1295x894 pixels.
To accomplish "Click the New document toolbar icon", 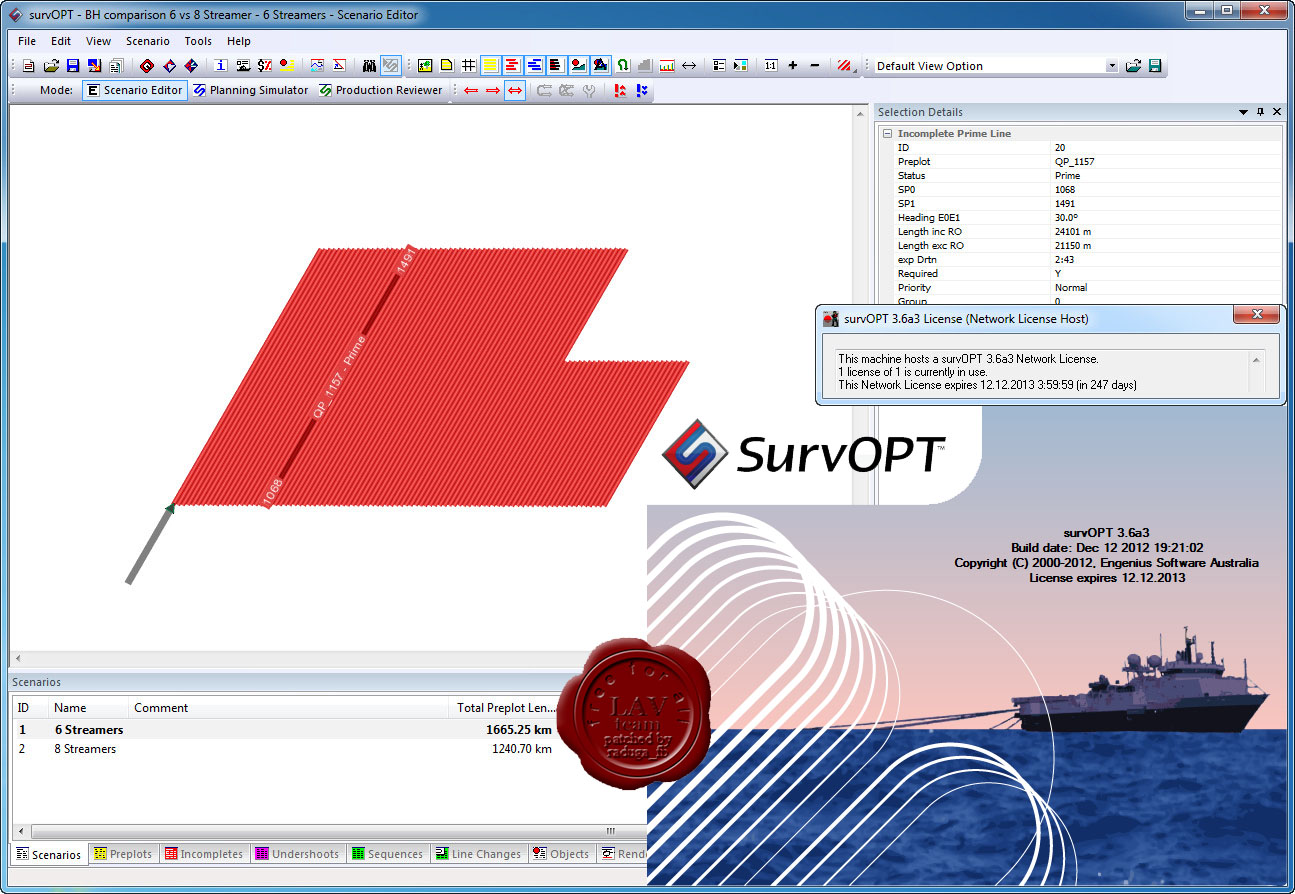I will click(x=29, y=66).
